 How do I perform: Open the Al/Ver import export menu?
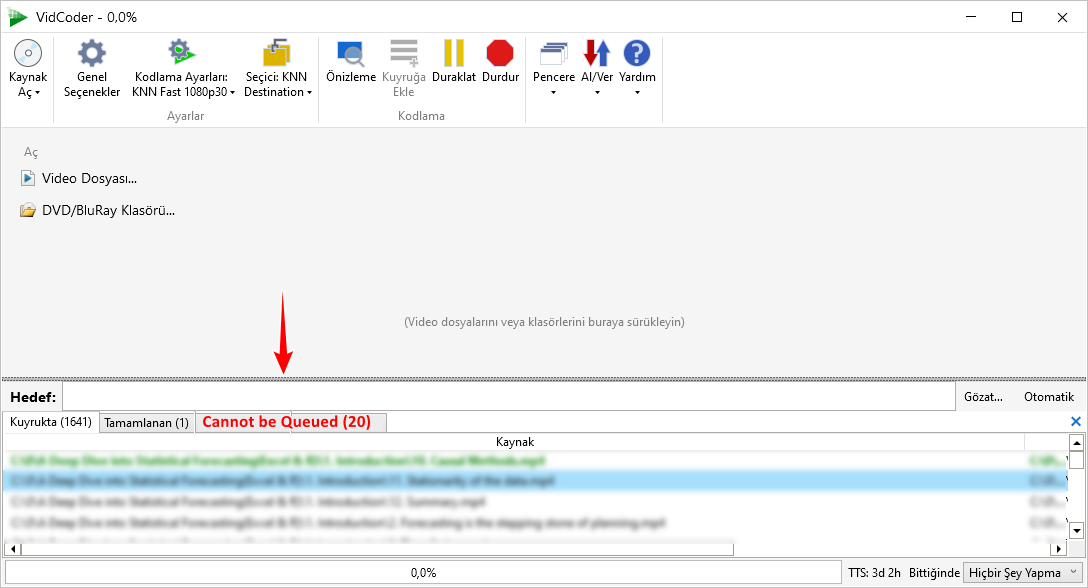click(597, 68)
